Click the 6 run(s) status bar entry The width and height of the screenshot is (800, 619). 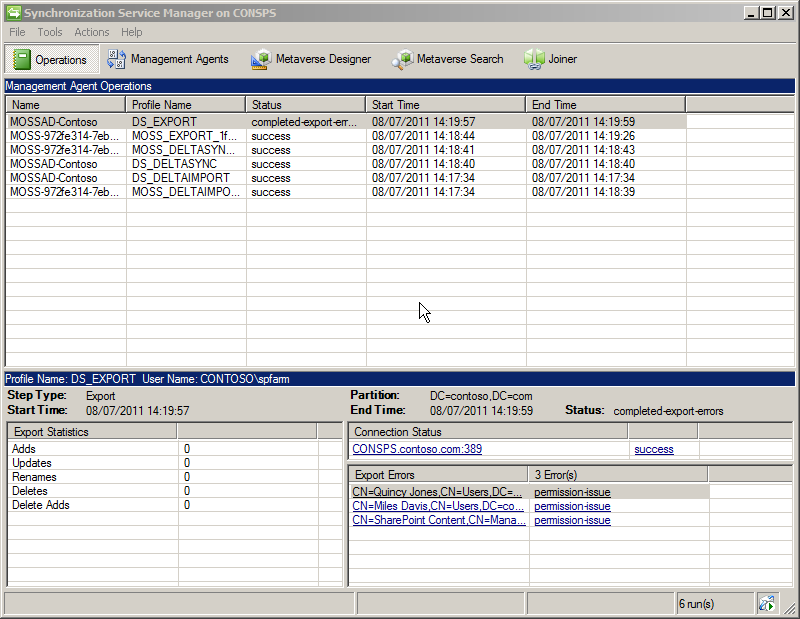click(x=715, y=604)
